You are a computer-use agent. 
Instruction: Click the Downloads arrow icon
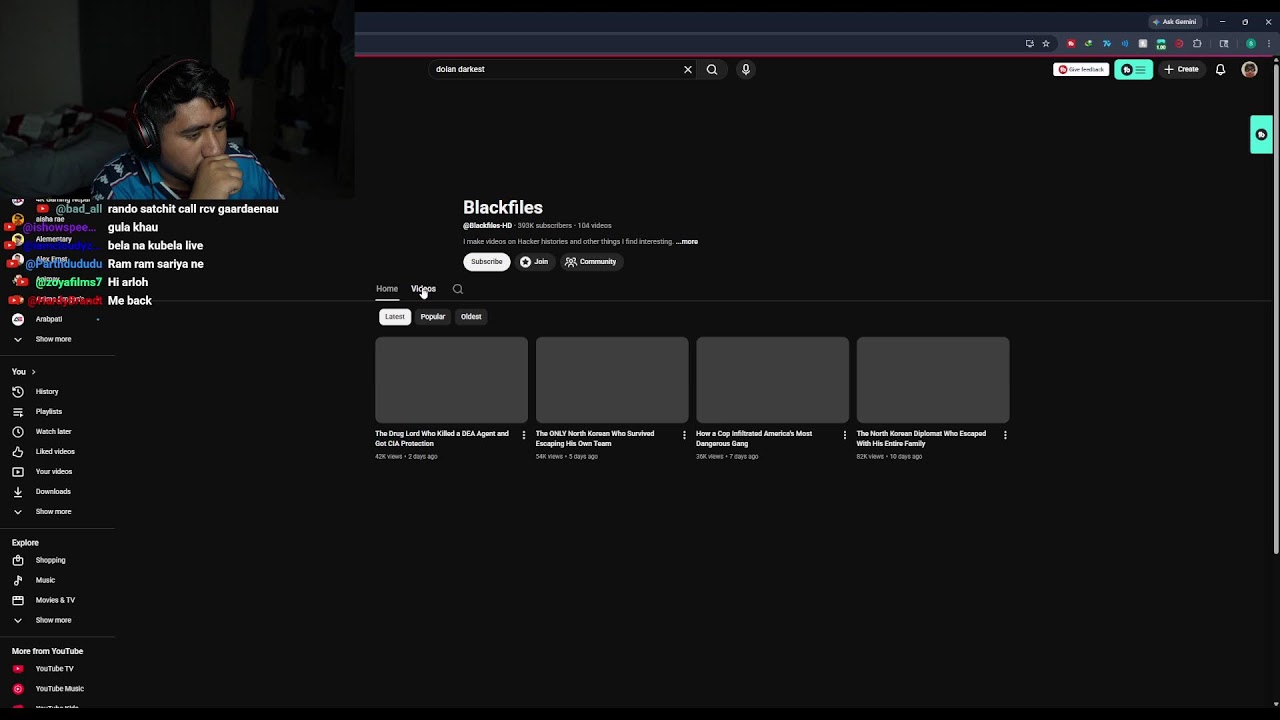coord(18,492)
